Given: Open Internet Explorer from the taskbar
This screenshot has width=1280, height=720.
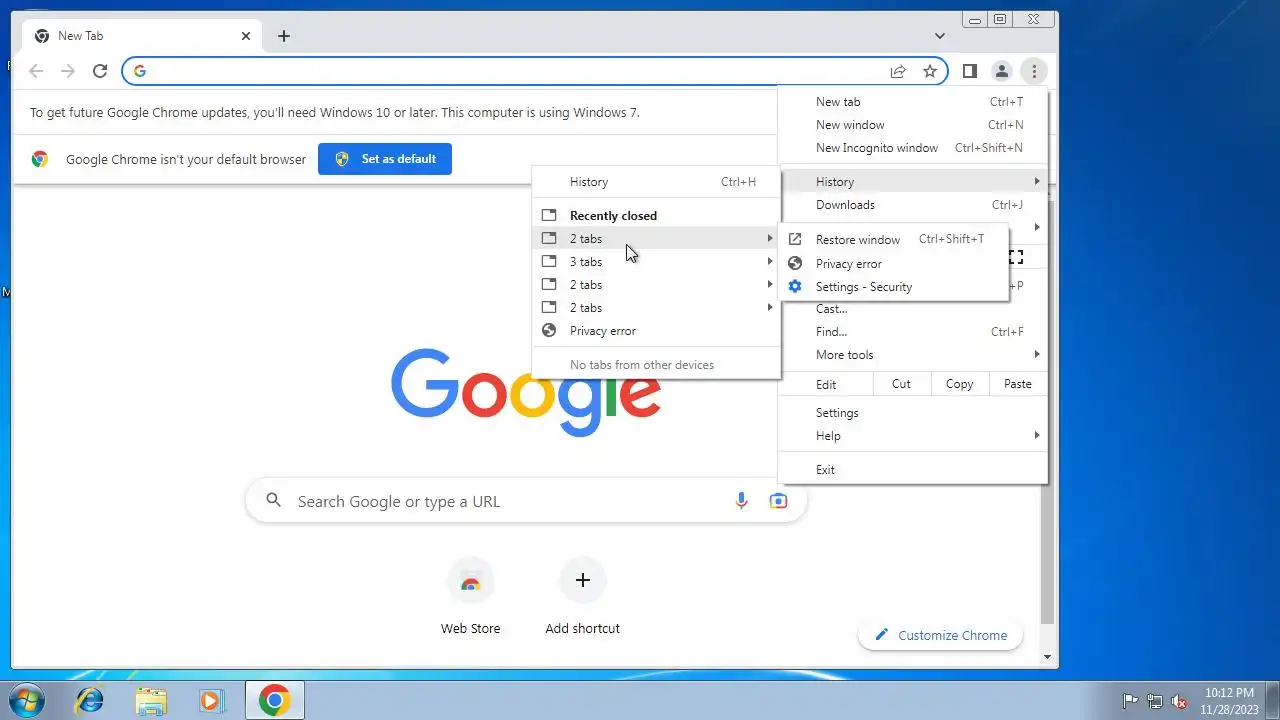Looking at the screenshot, I should [90, 700].
